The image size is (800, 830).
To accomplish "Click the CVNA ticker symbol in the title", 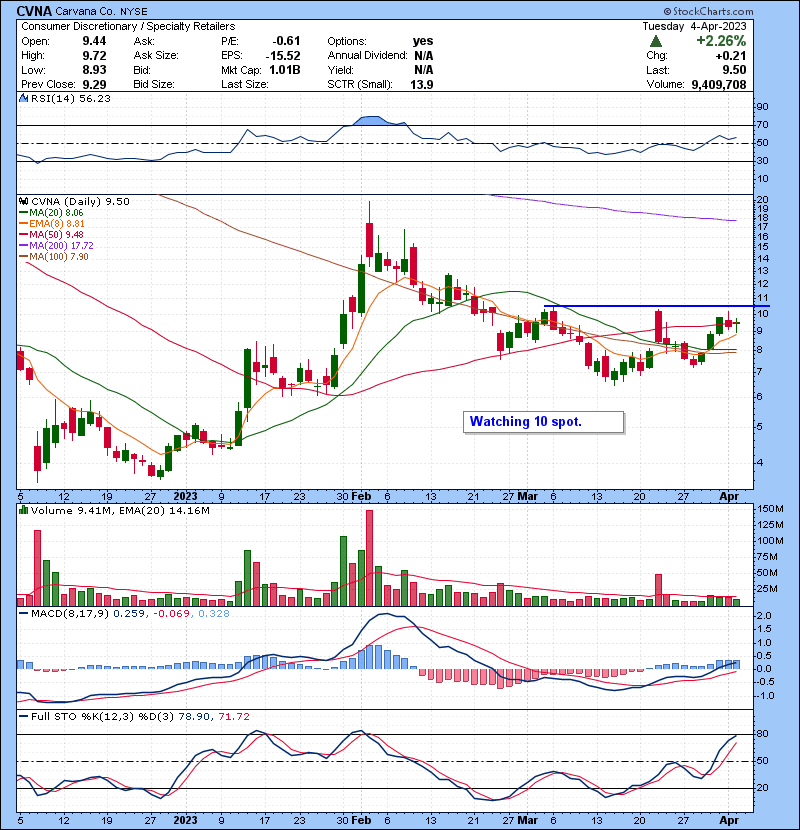I will pos(34,11).
